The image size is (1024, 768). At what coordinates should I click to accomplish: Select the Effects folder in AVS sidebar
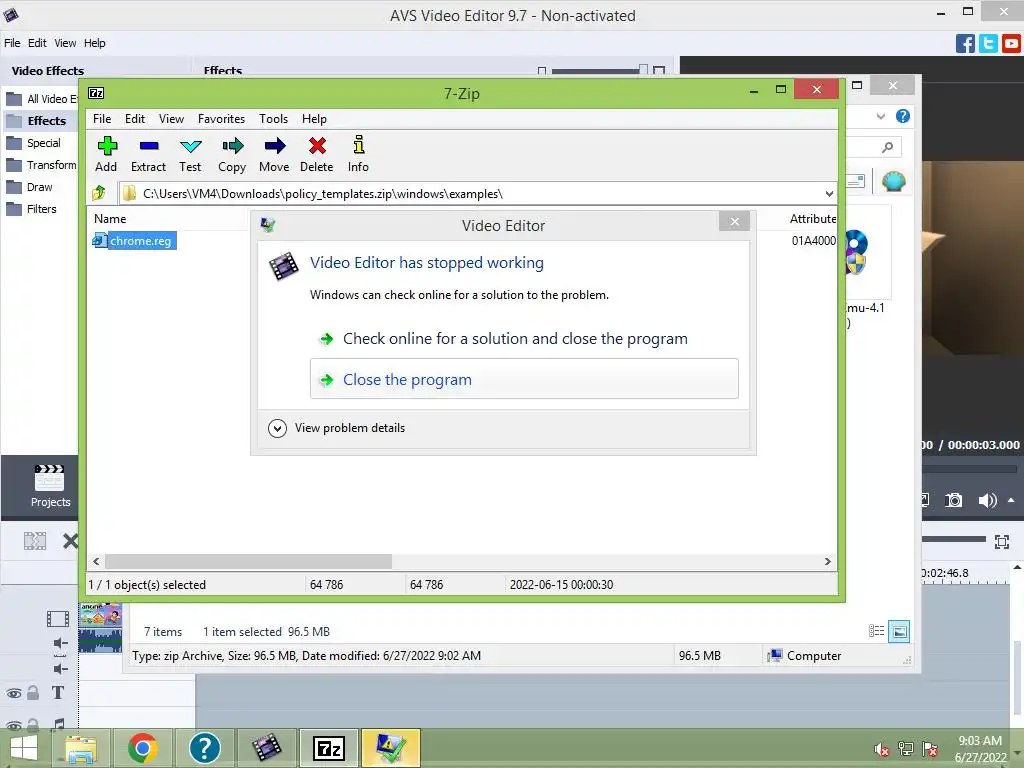coord(40,121)
